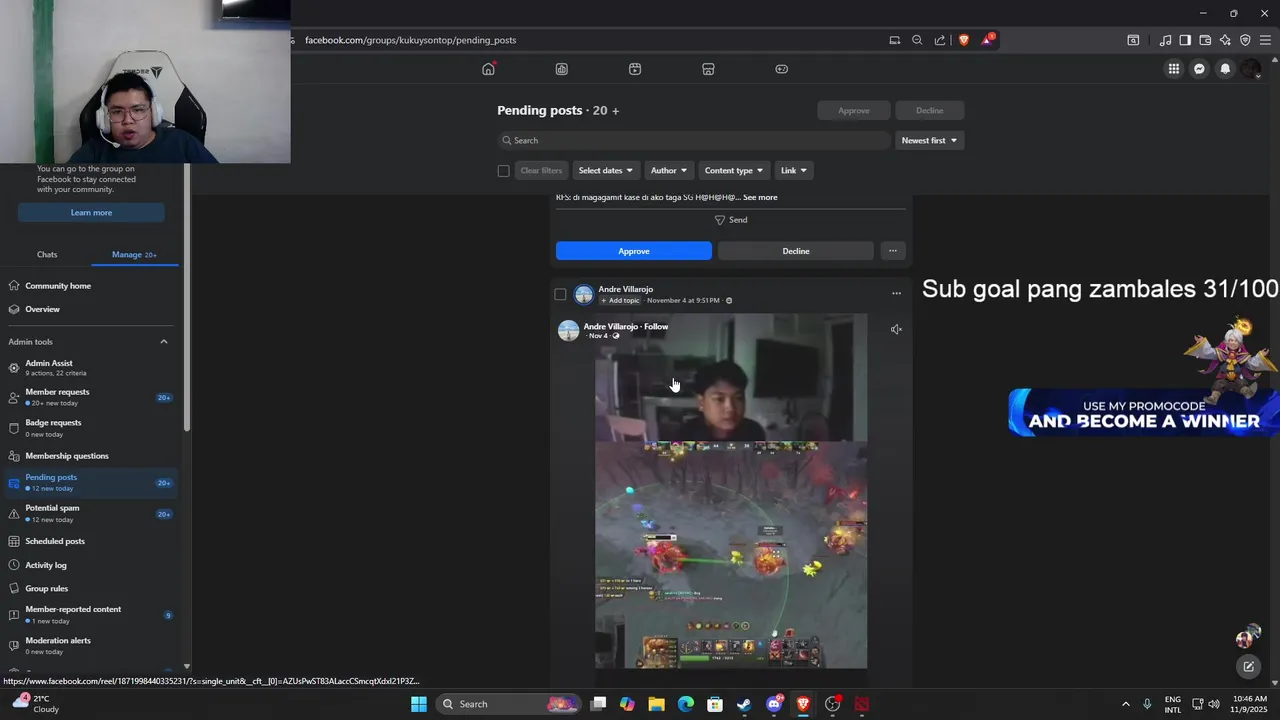Collapse the Admin tools section
The height and width of the screenshot is (720, 1280).
(x=164, y=342)
